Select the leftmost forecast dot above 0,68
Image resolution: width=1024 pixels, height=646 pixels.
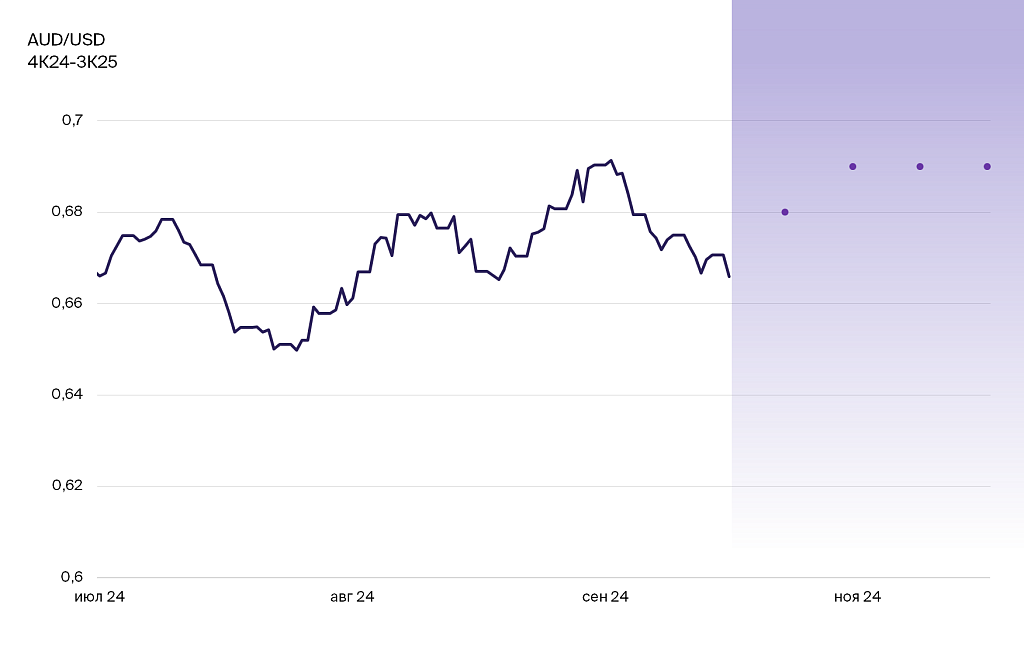(785, 212)
